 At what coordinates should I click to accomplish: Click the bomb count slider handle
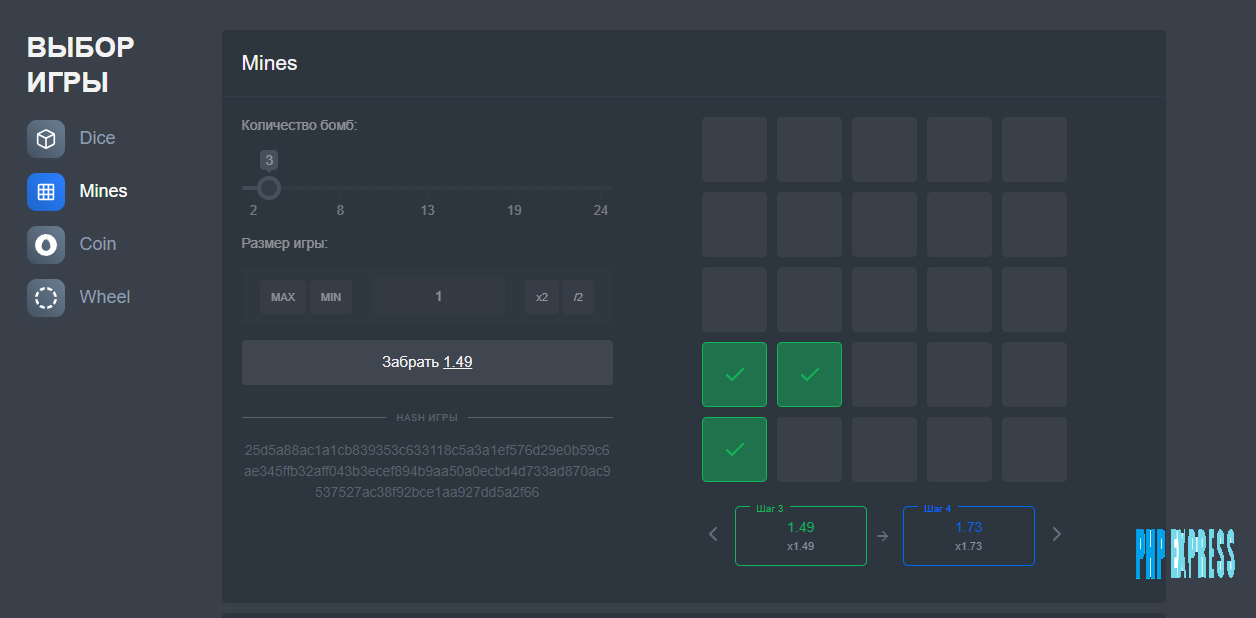[x=269, y=188]
